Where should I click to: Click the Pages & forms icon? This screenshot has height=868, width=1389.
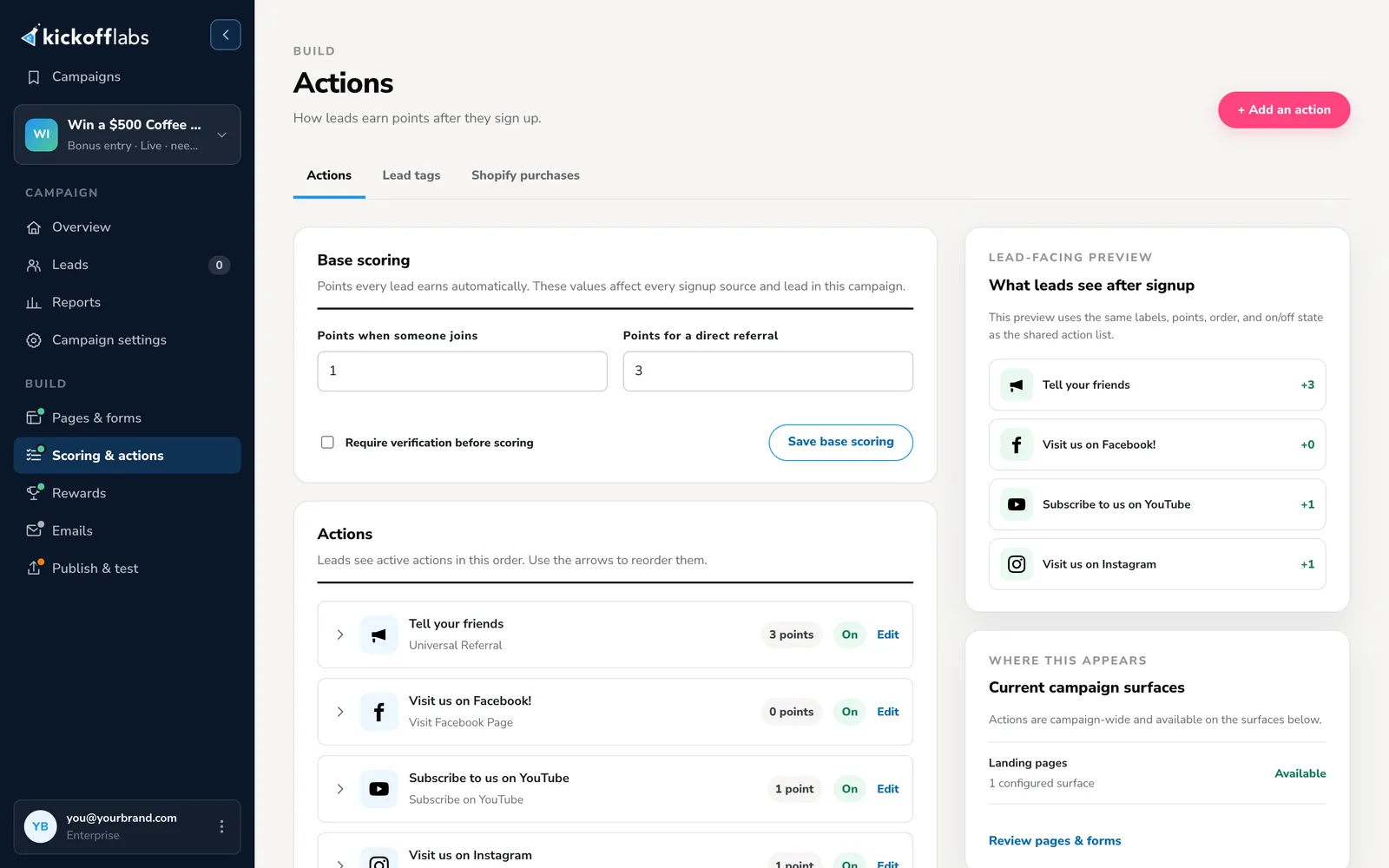34,418
